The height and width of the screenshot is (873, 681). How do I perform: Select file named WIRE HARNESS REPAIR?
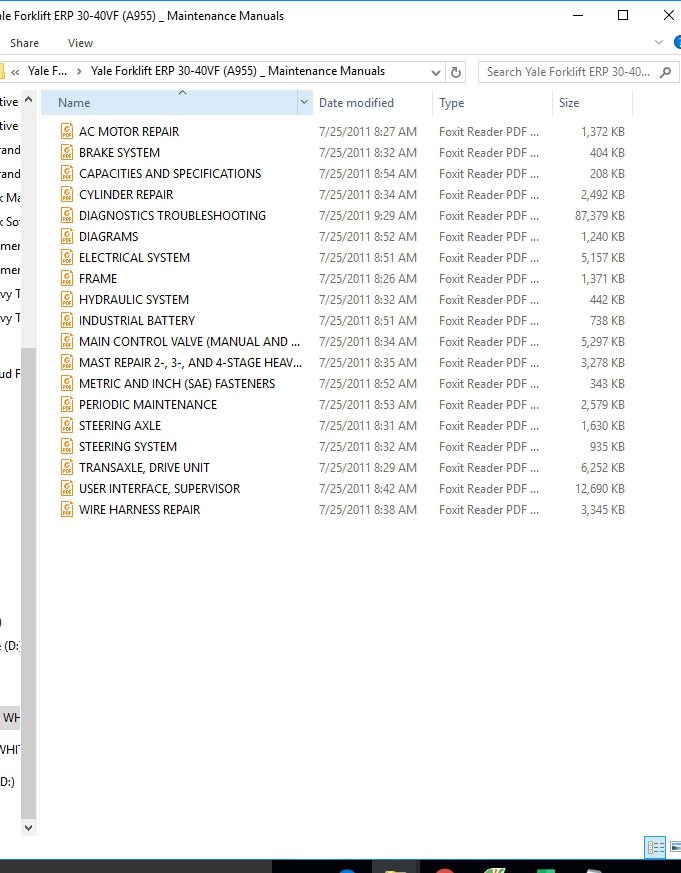(139, 509)
